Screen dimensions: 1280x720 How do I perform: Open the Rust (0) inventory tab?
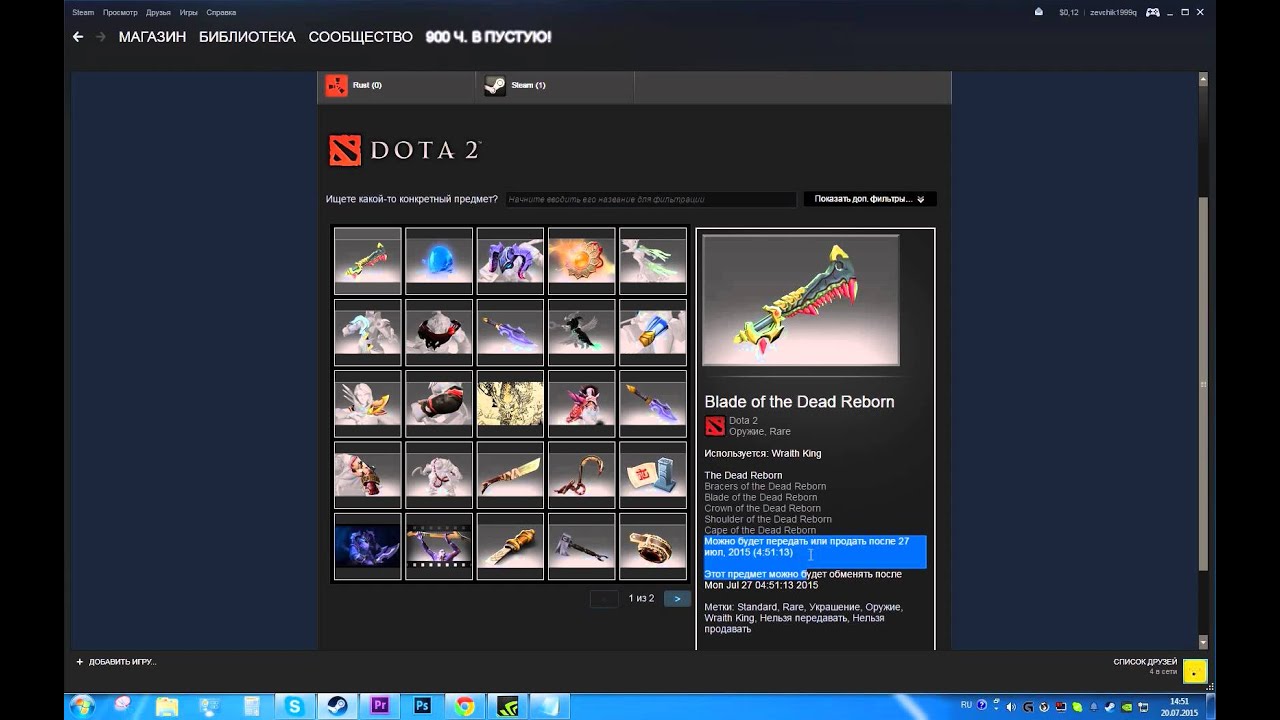click(397, 86)
